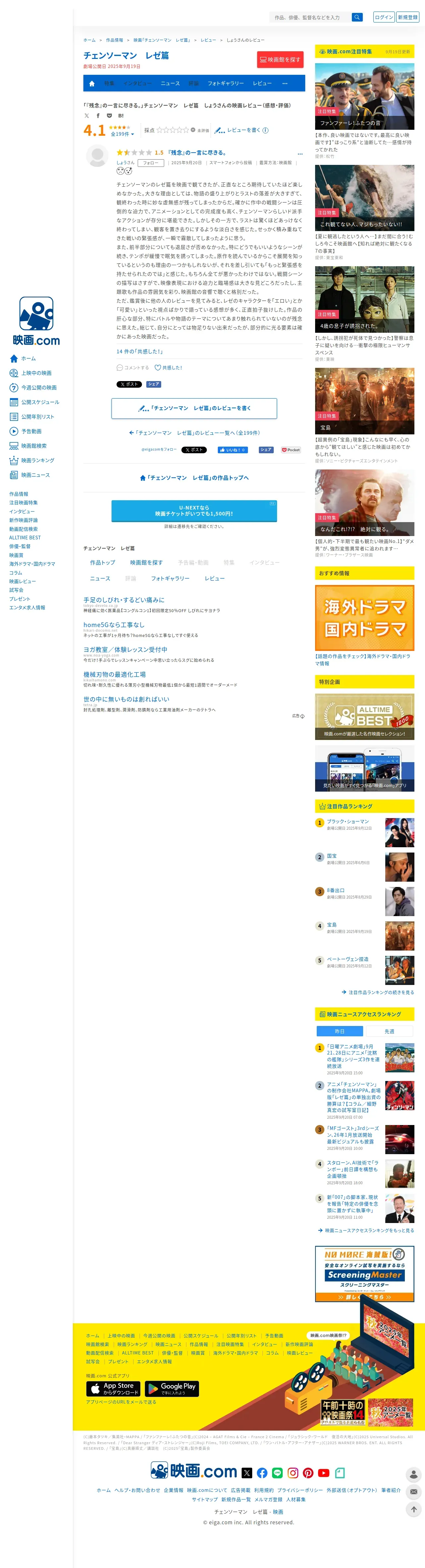Click the Facebook icon in footer
Viewport: 425px width, 1568px height.
click(x=262, y=1473)
